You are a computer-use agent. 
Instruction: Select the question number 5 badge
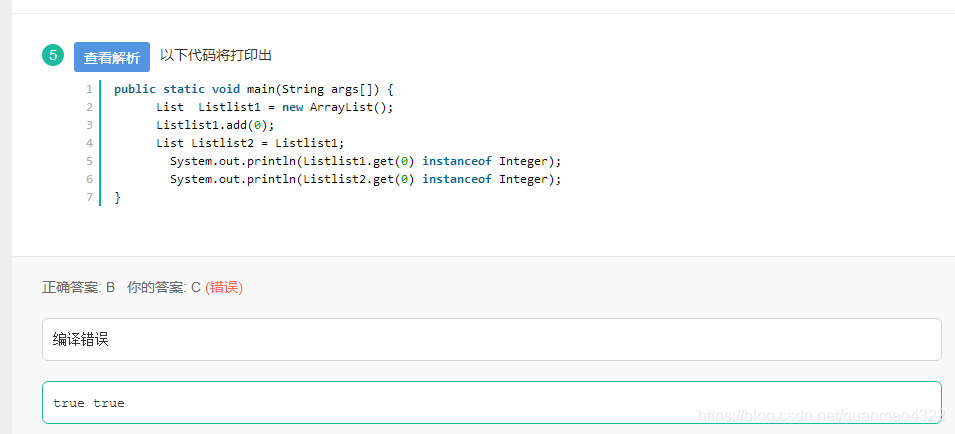[x=53, y=55]
